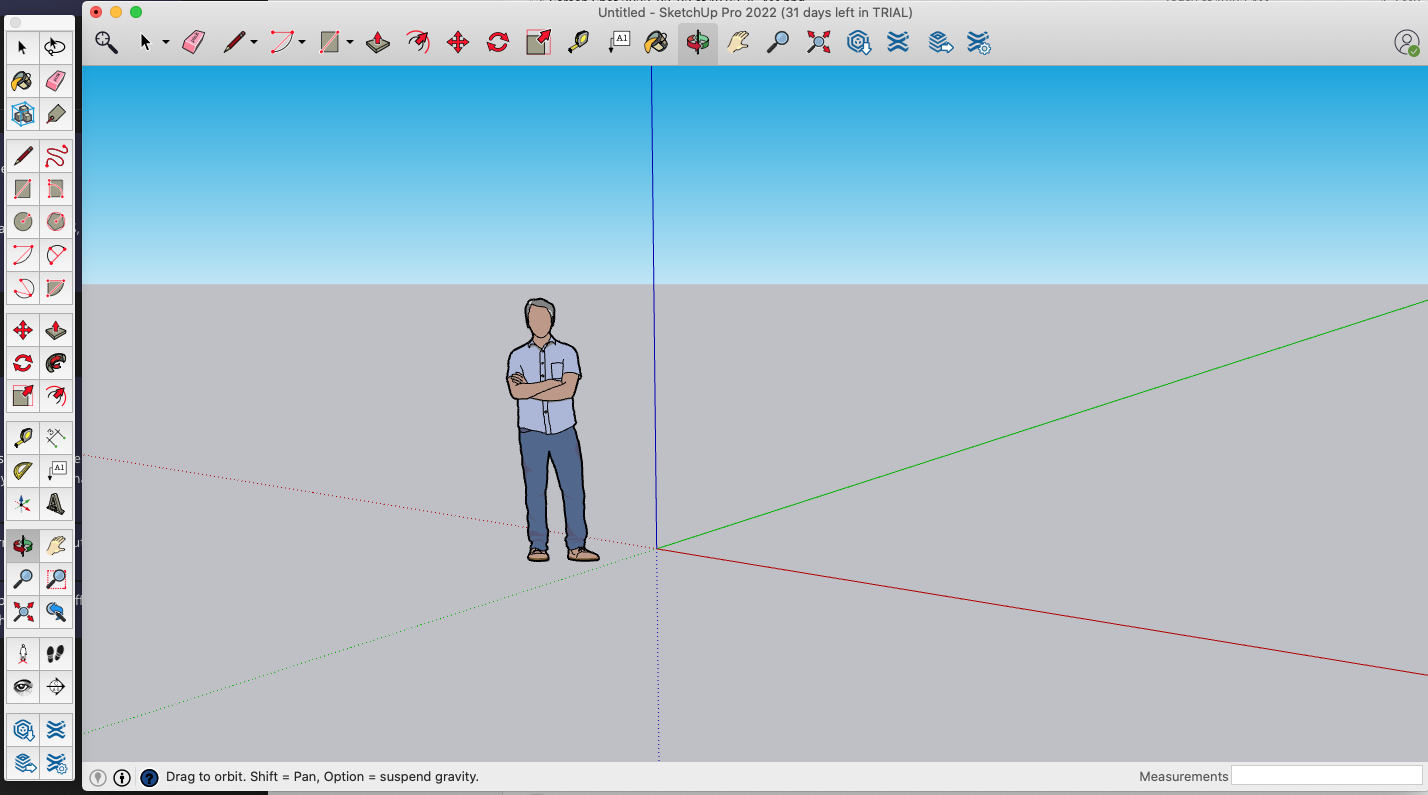
Task: Choose the Walk footprints tool
Action: click(x=56, y=654)
